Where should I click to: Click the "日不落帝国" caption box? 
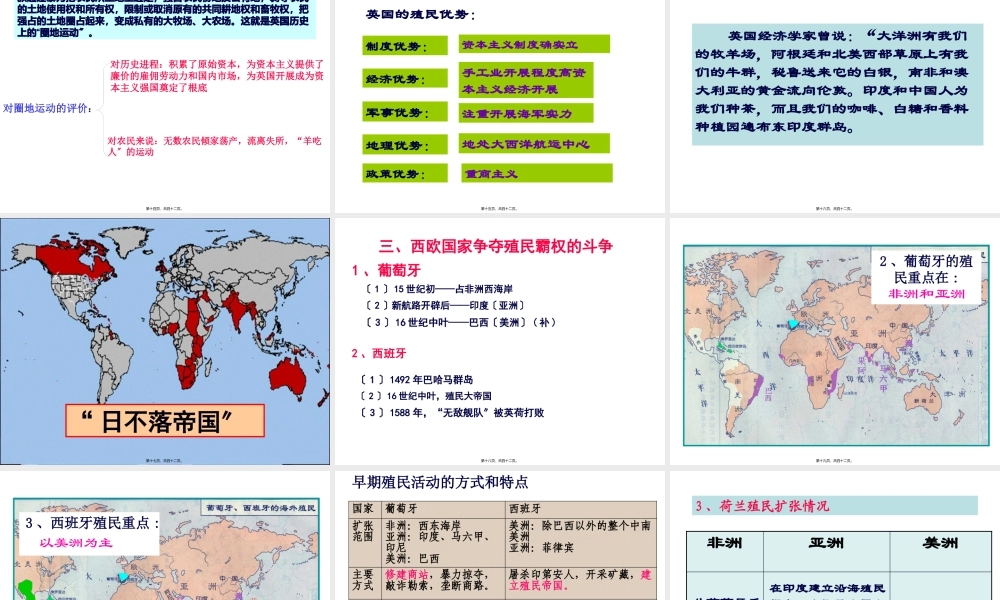tap(165, 421)
